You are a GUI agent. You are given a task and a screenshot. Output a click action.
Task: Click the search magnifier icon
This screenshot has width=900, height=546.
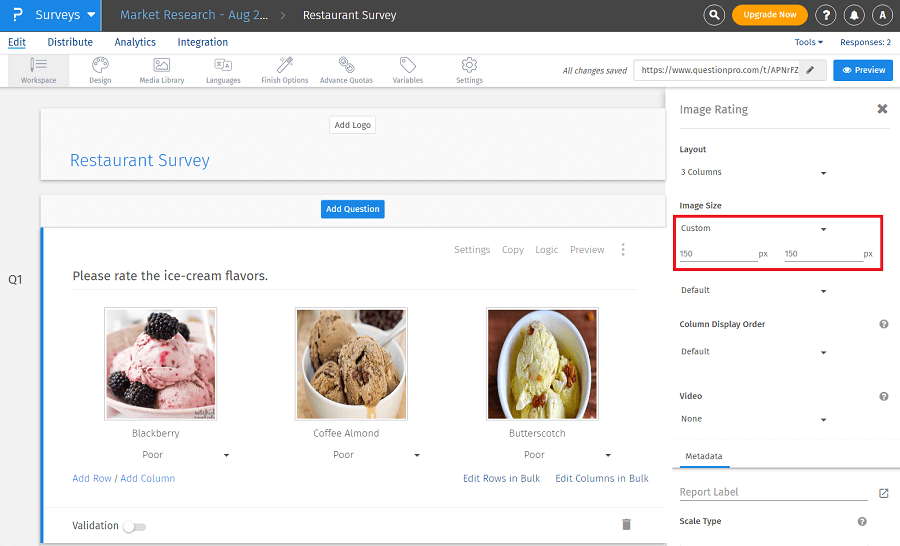tap(713, 15)
